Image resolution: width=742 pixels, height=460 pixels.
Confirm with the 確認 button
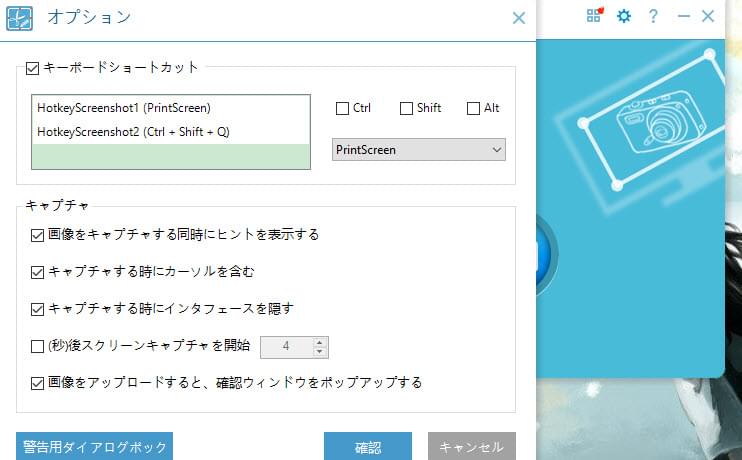coord(368,446)
